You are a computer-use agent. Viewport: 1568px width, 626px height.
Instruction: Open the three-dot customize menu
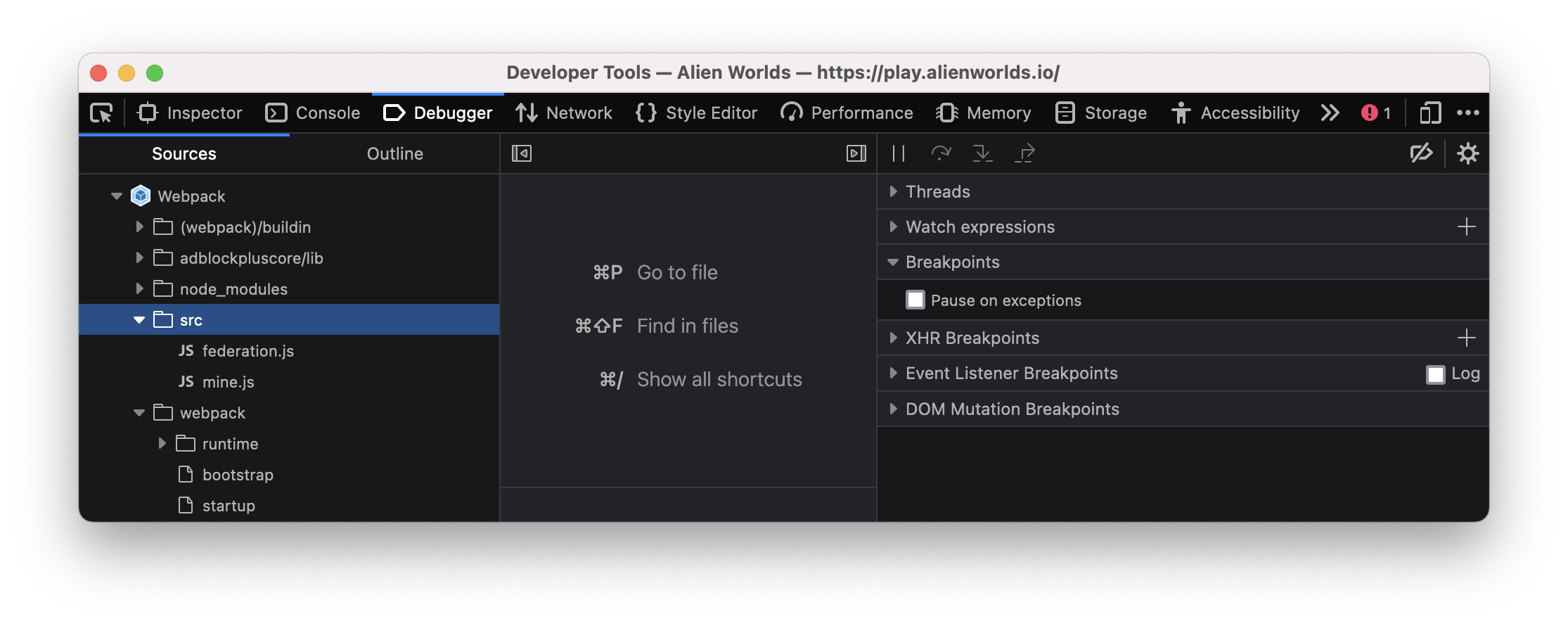click(x=1468, y=113)
